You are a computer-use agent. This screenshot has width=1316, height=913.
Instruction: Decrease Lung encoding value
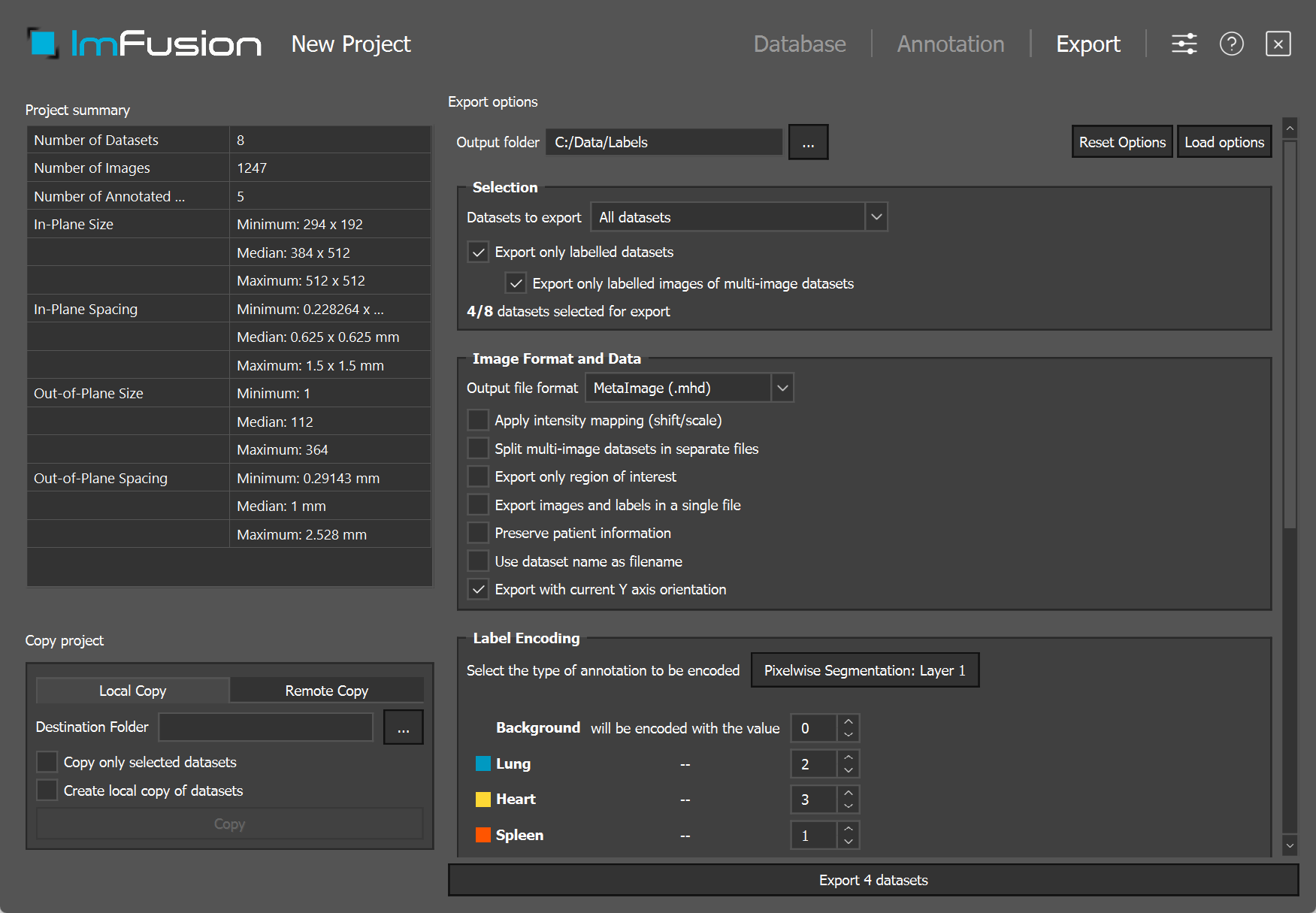pos(849,770)
